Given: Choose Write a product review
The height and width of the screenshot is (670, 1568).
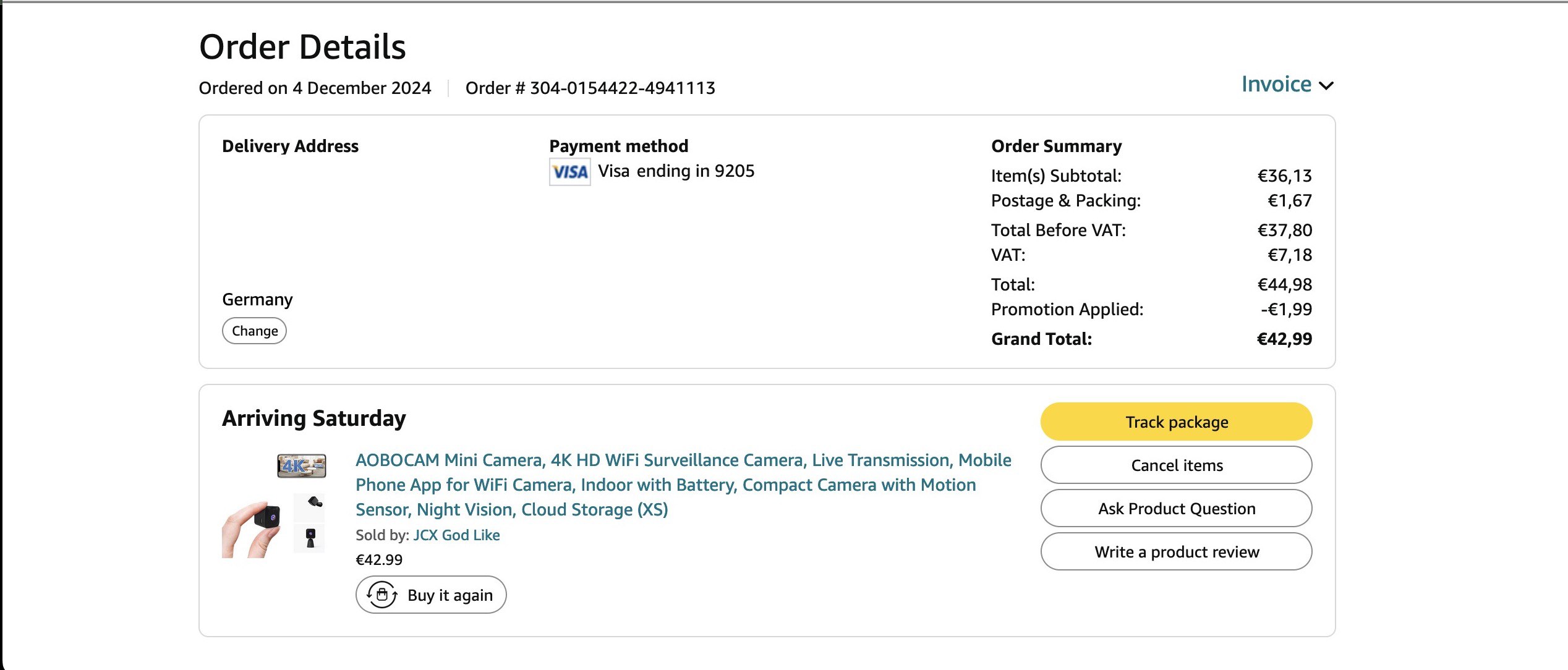Looking at the screenshot, I should click(1176, 551).
